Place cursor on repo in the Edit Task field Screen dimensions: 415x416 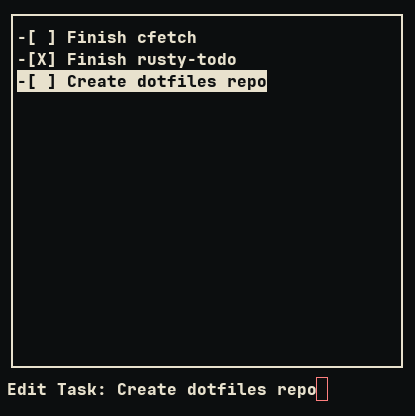coord(297,391)
